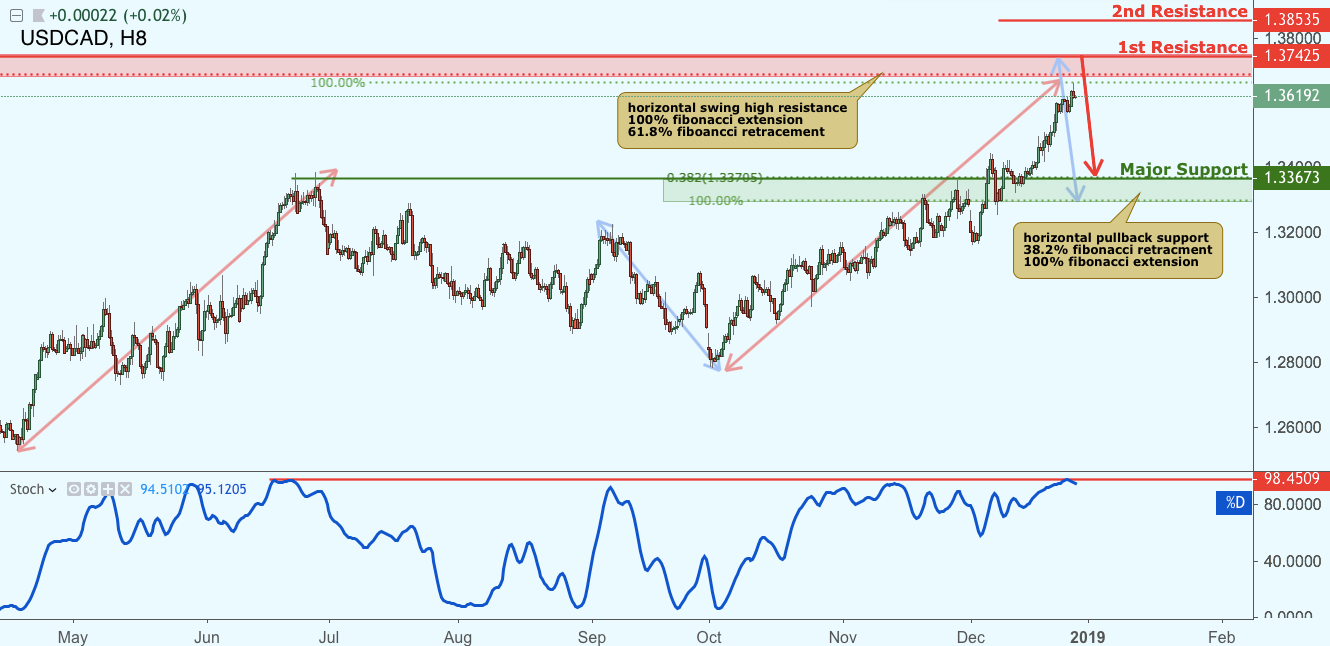This screenshot has width=1330, height=646.
Task: Click the plus icon on Stoch legend
Action: pos(108,489)
